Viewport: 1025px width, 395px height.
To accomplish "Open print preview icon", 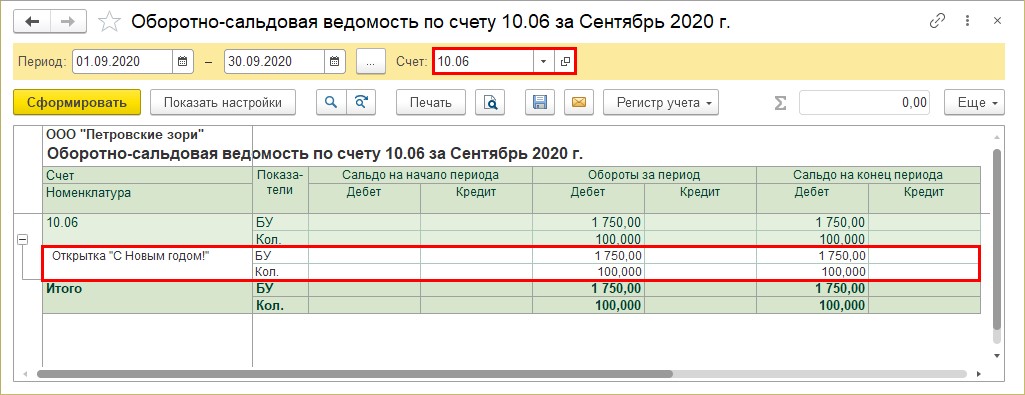I will point(490,102).
